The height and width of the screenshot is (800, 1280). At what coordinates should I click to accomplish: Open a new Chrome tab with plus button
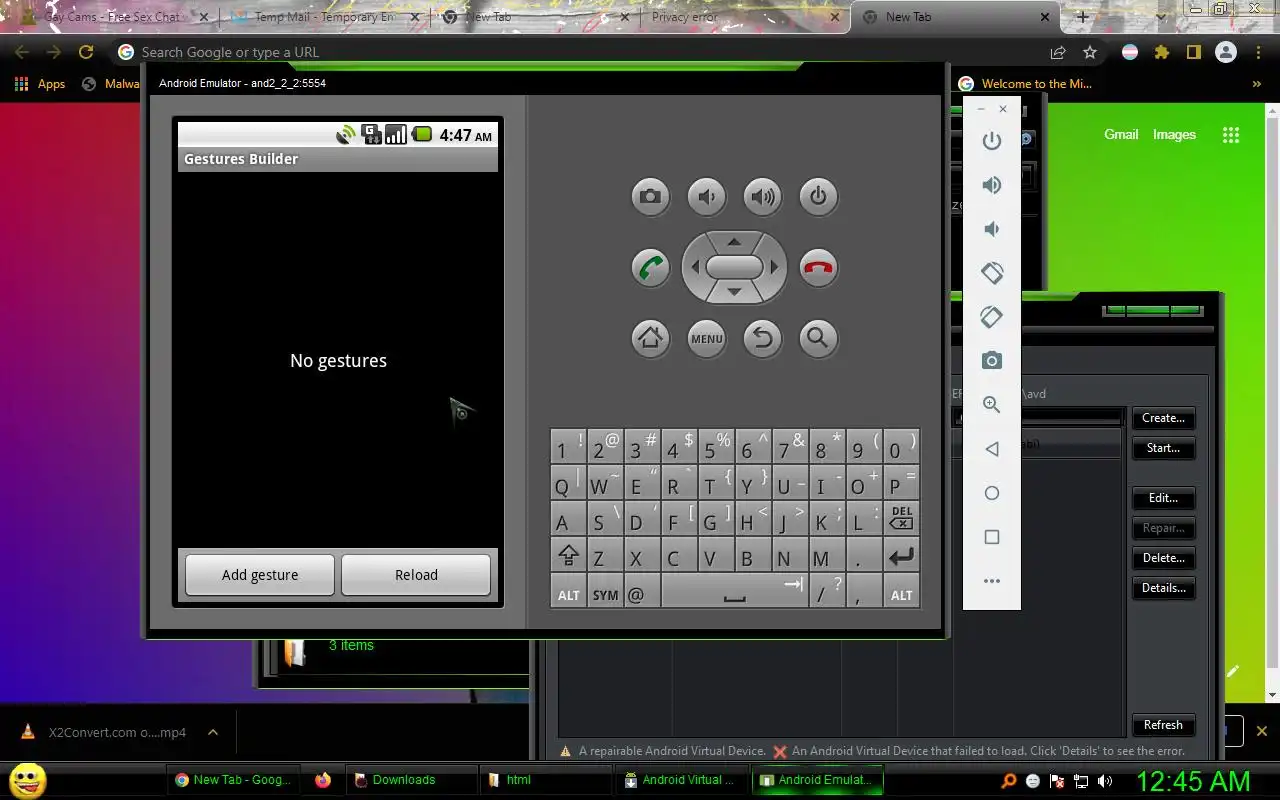point(1083,17)
